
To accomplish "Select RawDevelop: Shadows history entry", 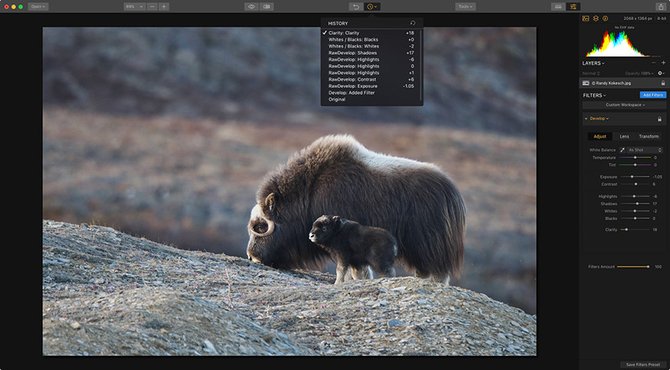I will point(372,53).
